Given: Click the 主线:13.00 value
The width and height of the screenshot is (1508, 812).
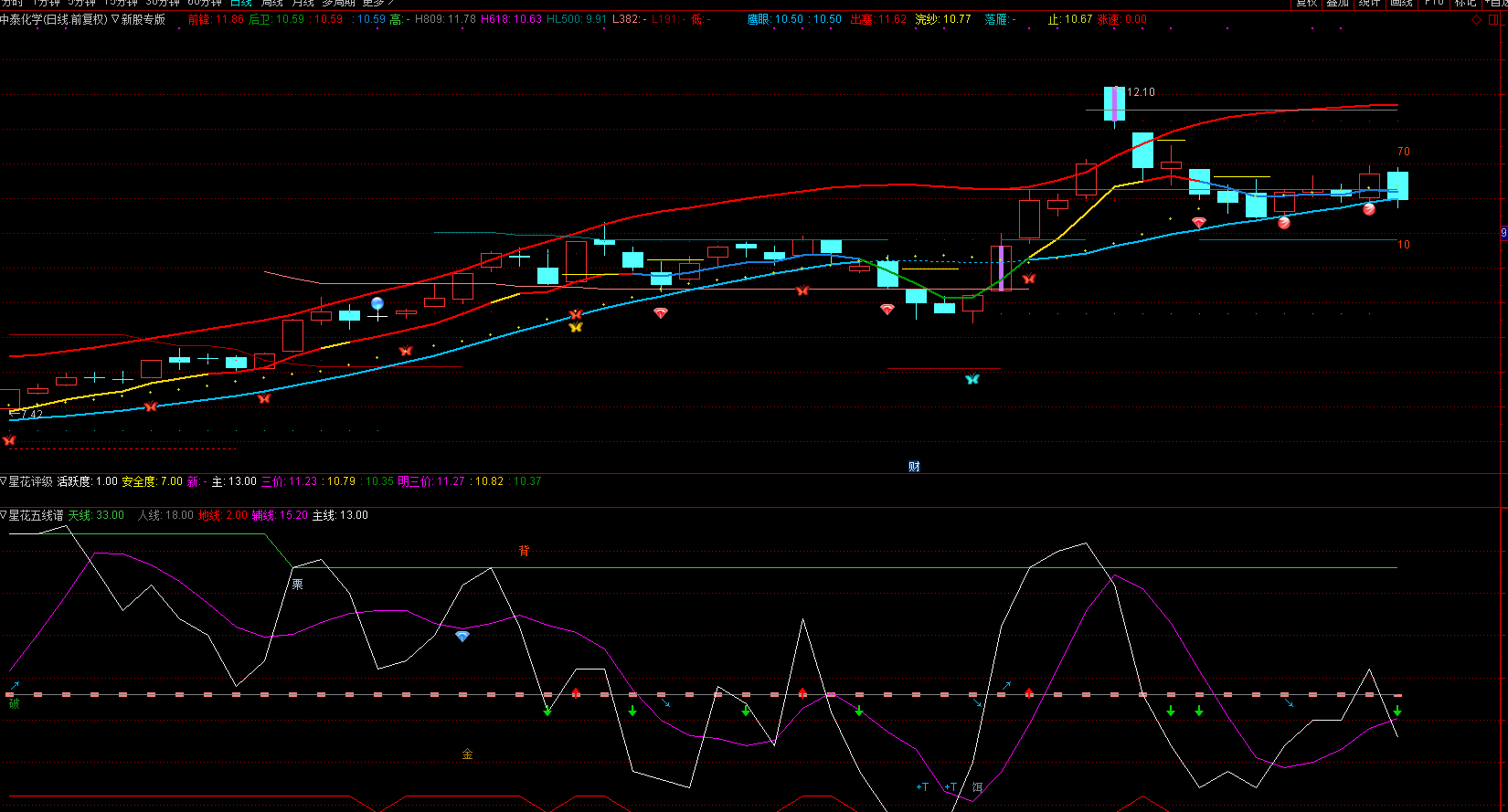Looking at the screenshot, I should 340,515.
